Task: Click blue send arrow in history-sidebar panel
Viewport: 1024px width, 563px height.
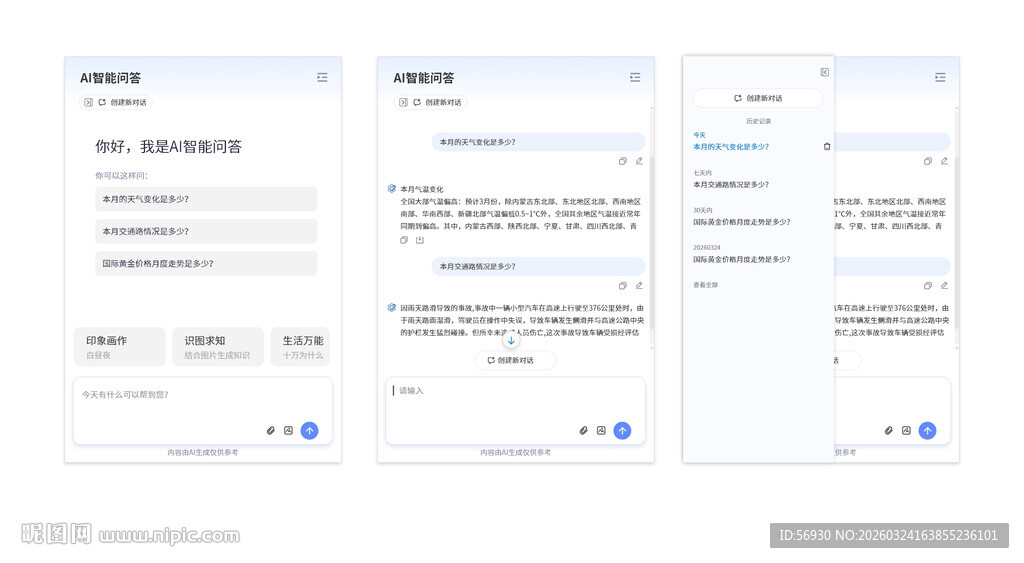Action: [x=927, y=431]
